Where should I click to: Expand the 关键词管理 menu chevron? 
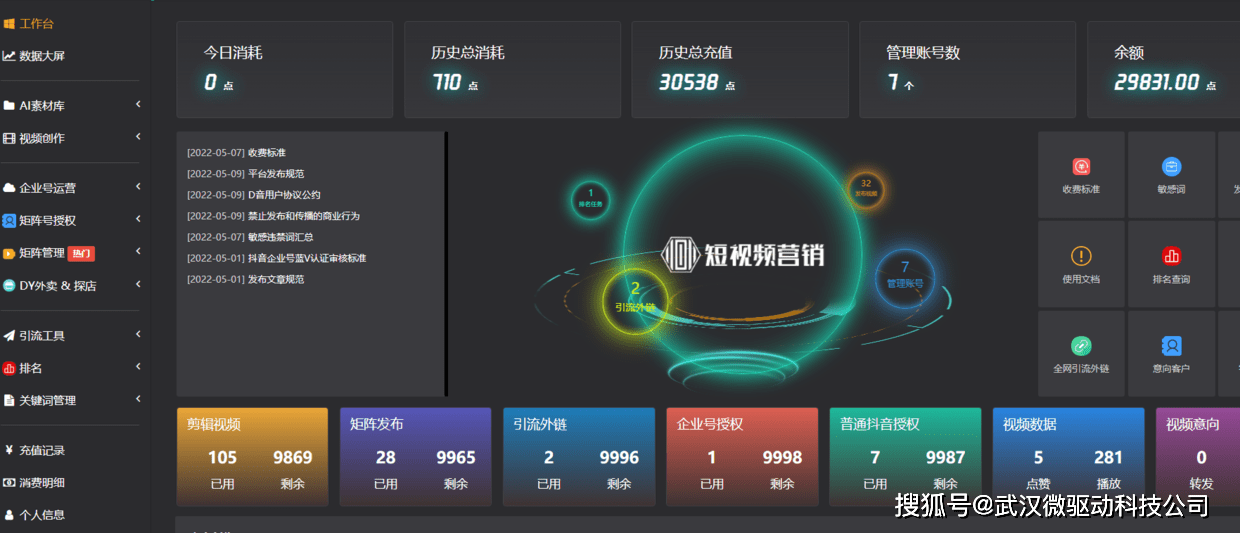pyautogui.click(x=138, y=399)
